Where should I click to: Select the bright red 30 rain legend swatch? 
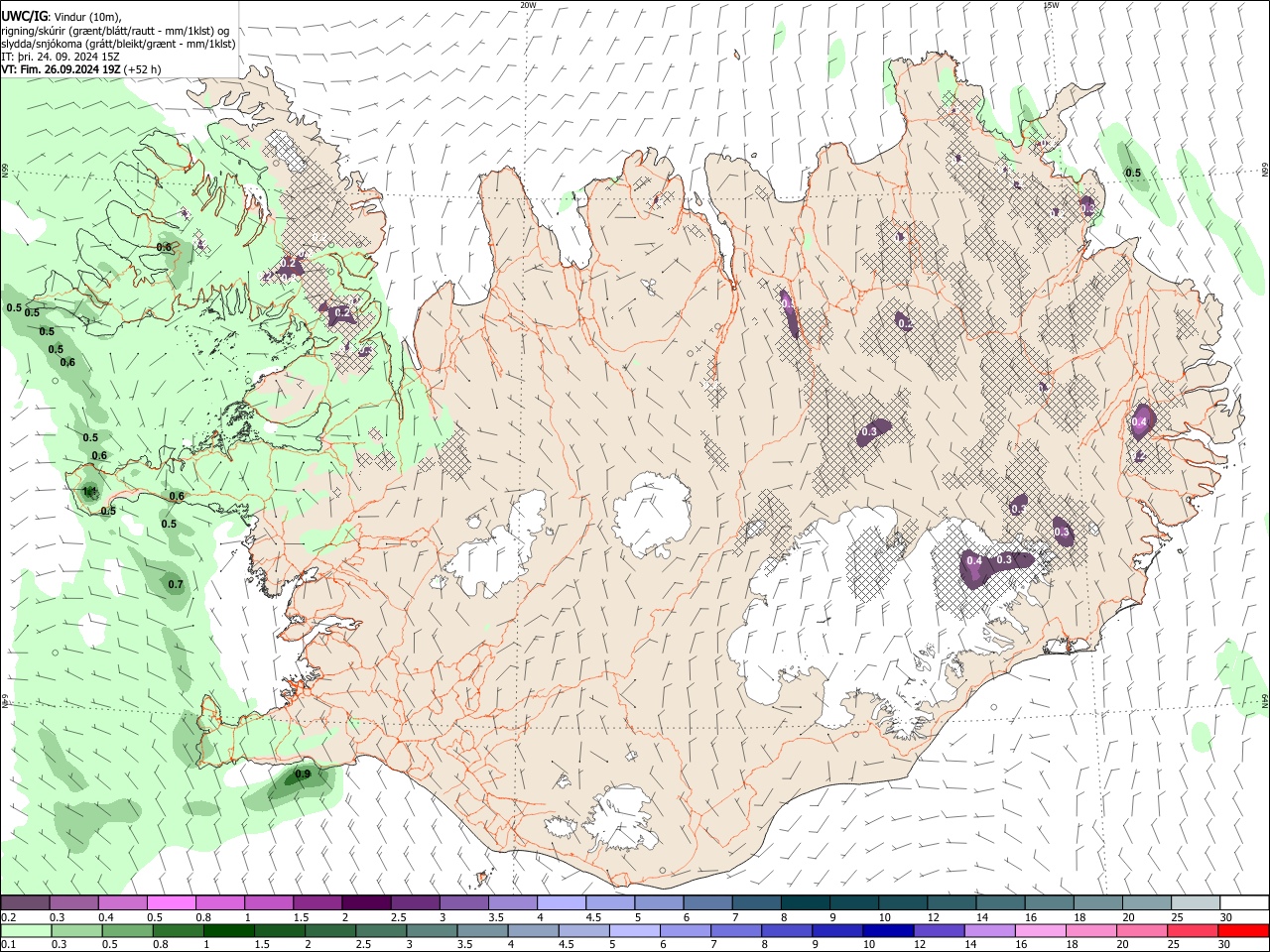click(x=1242, y=931)
